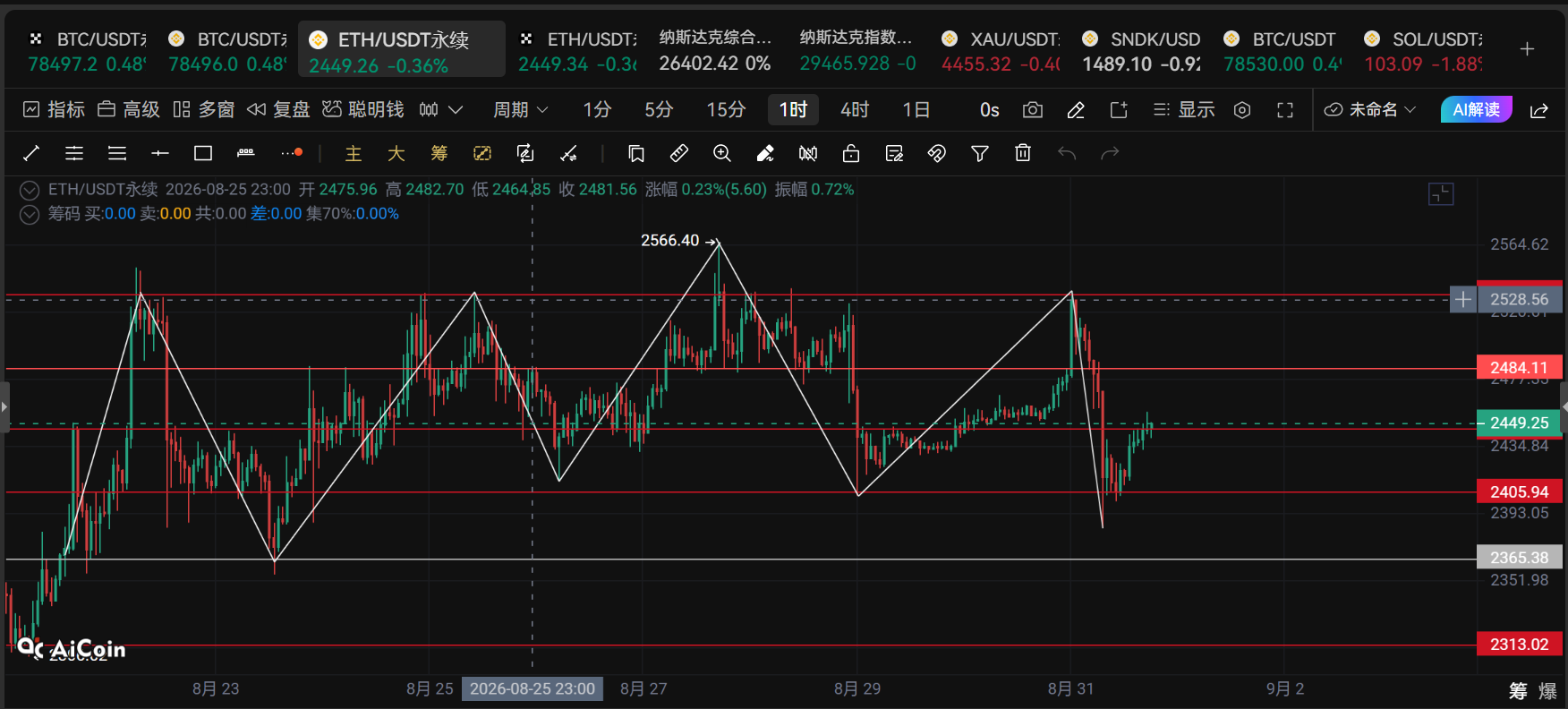1568x709 pixels.
Task: Open the 纳斯达克指数 tab
Action: (856, 51)
